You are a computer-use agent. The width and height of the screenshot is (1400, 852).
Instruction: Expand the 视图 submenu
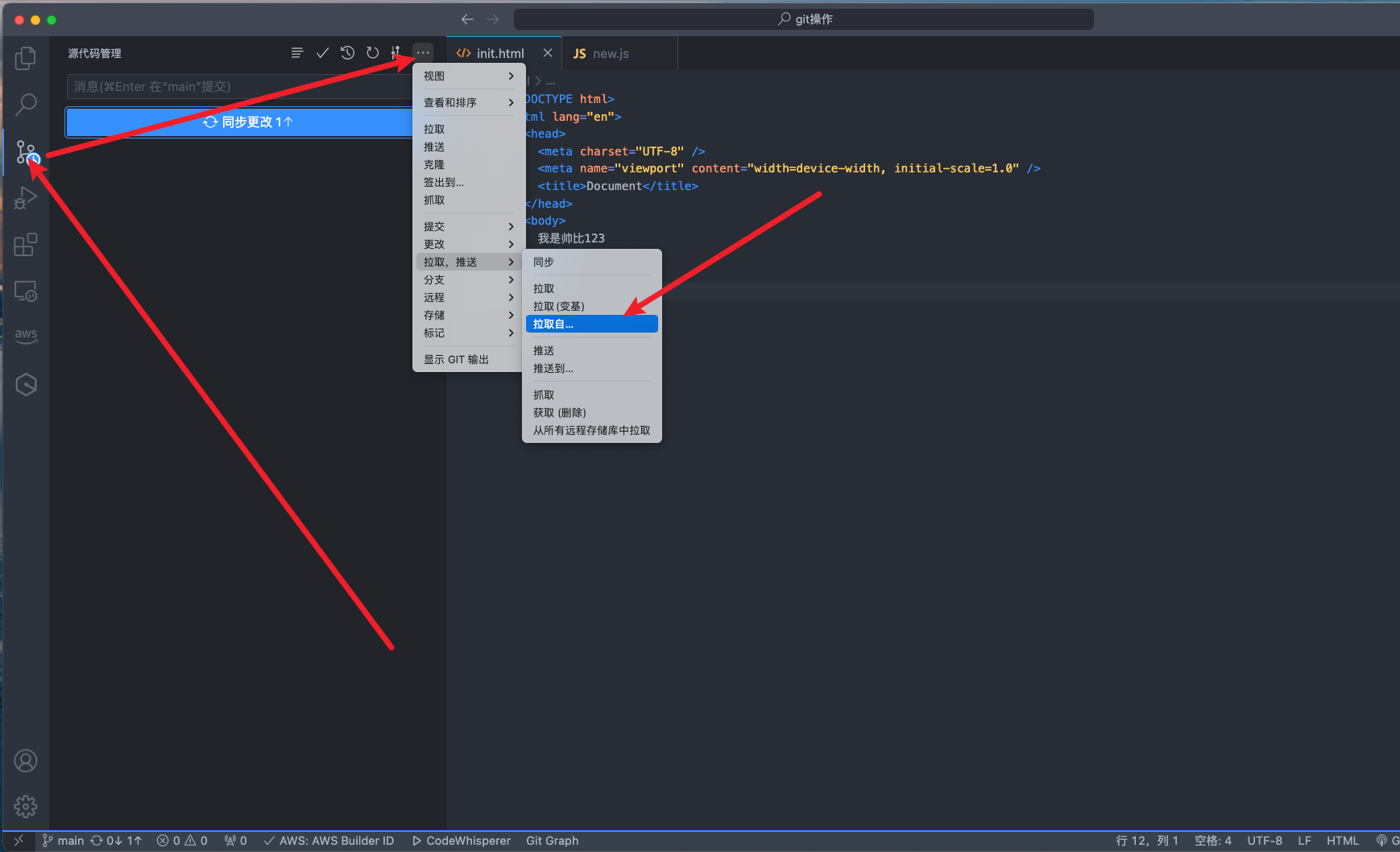point(469,76)
